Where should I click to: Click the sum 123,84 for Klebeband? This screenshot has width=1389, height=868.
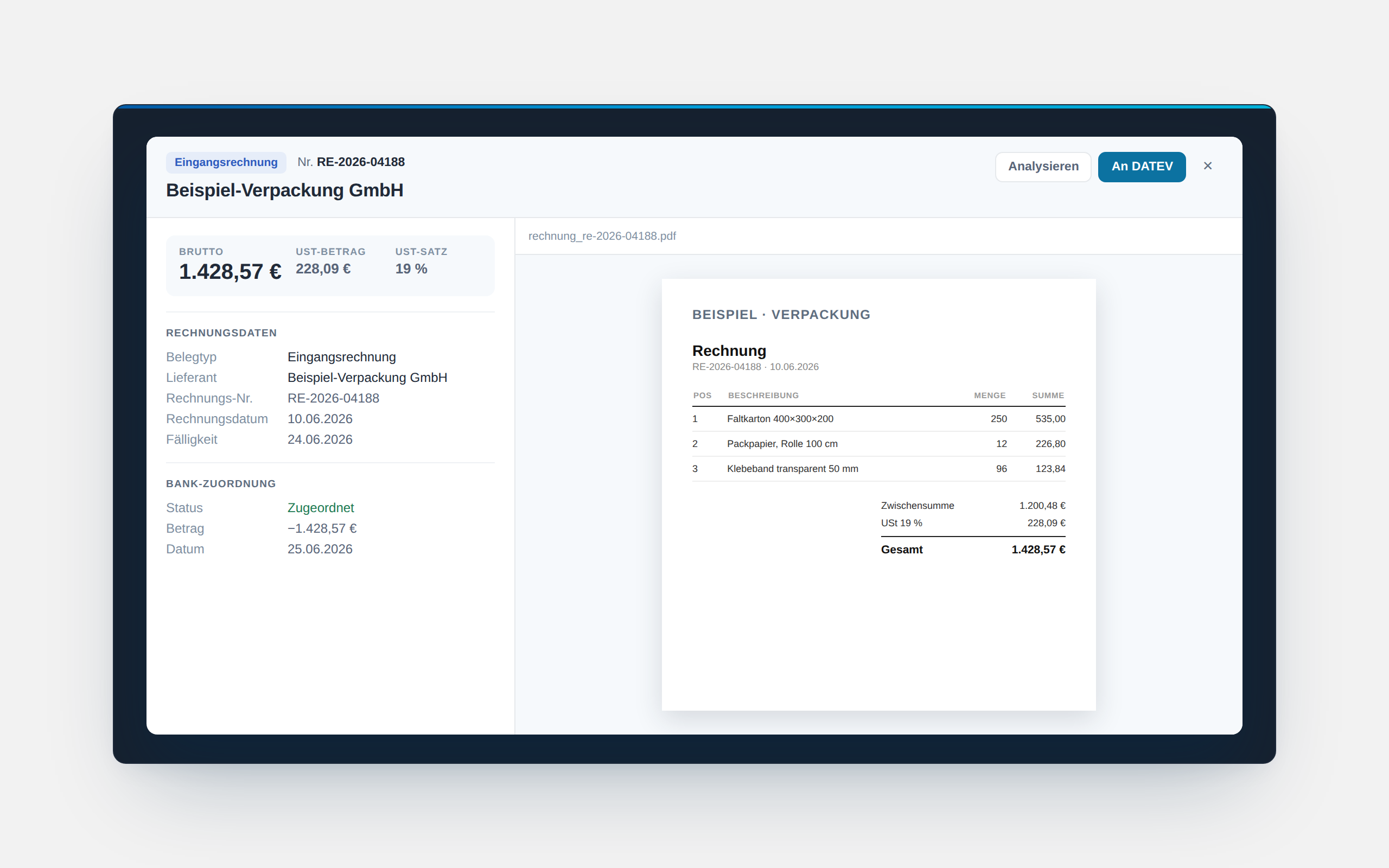click(1050, 469)
